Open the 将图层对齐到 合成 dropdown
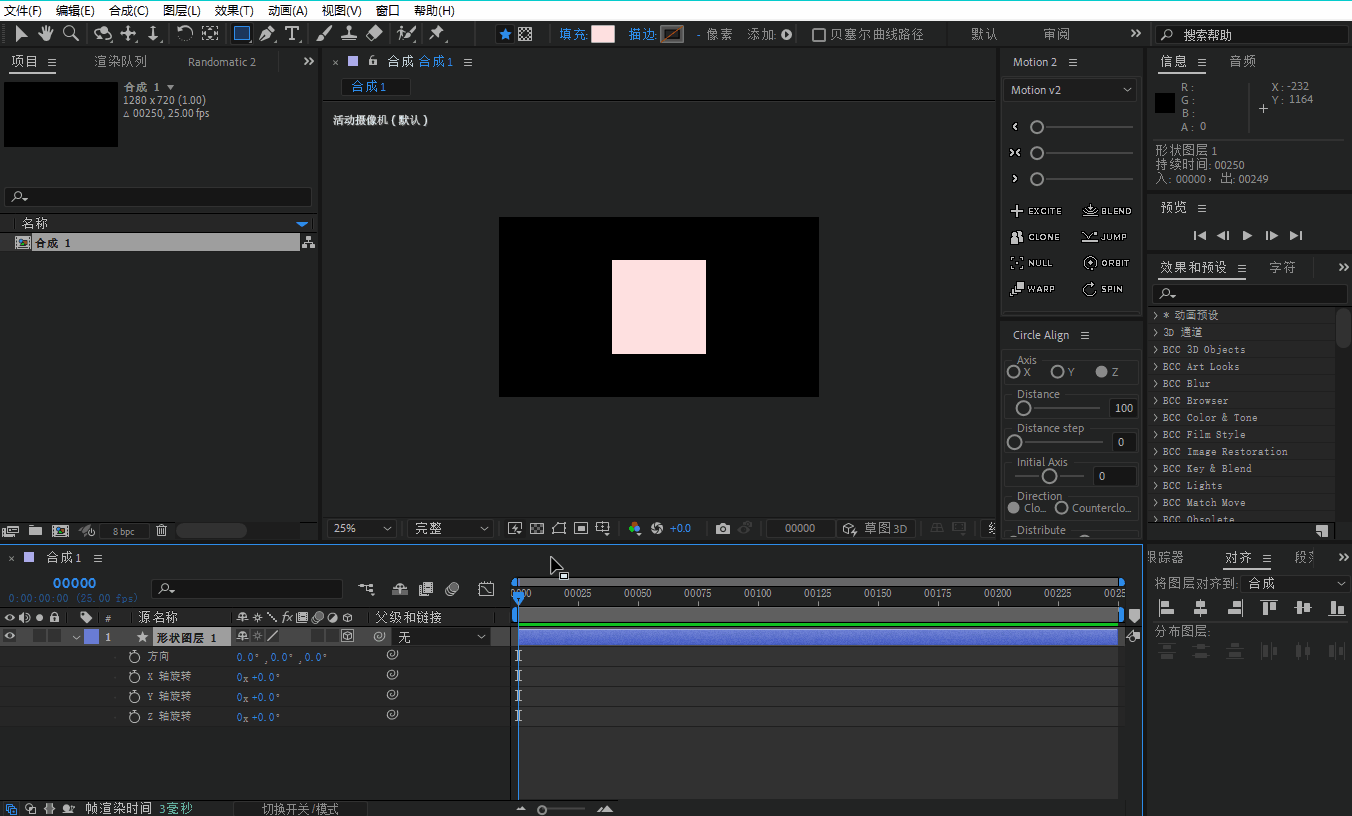 pos(1295,583)
